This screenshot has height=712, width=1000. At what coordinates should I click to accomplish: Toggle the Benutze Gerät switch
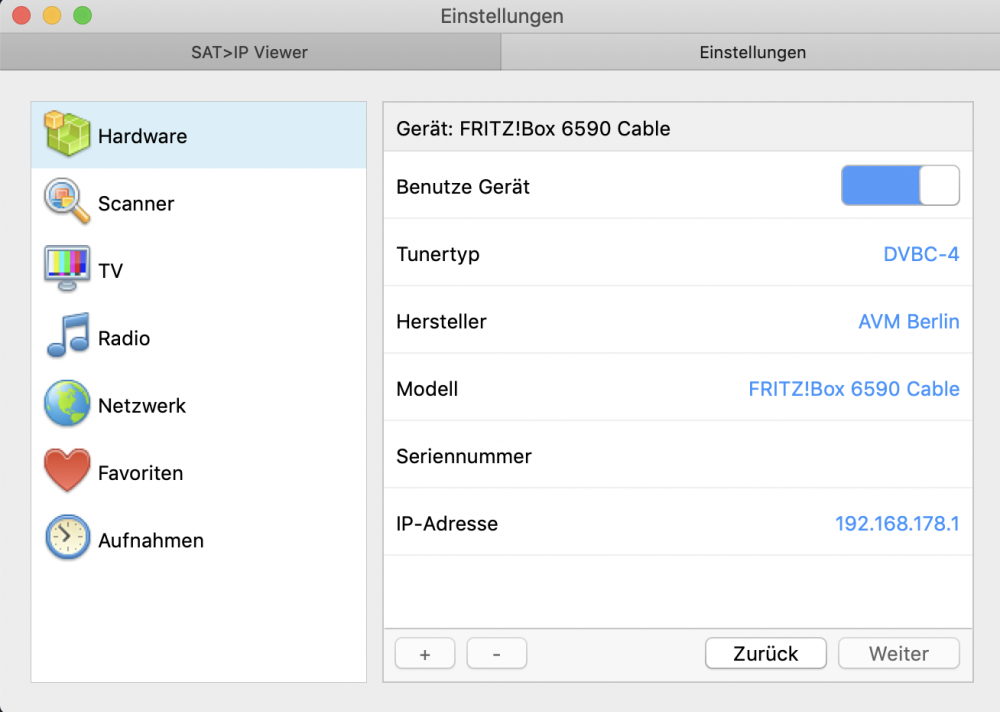click(x=900, y=186)
